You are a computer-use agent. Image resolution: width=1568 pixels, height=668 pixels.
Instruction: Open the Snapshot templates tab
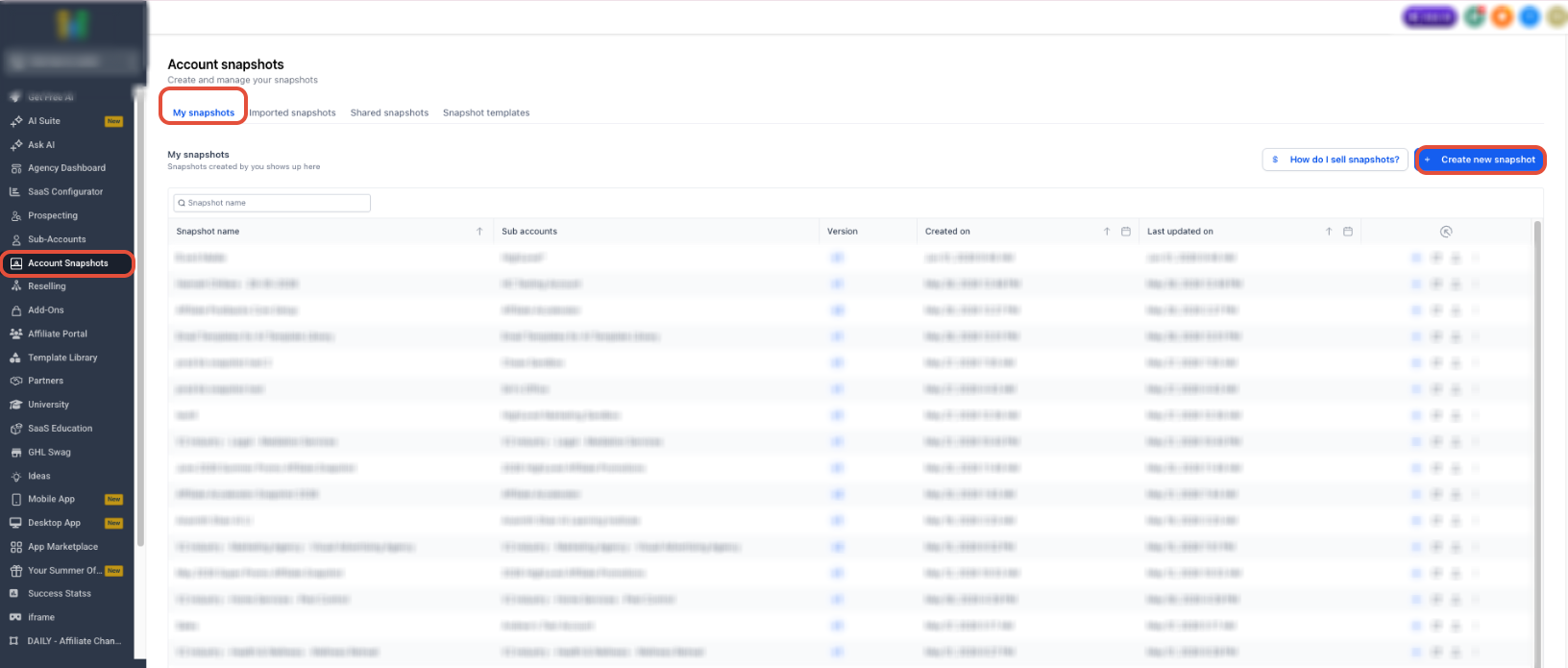tap(486, 113)
